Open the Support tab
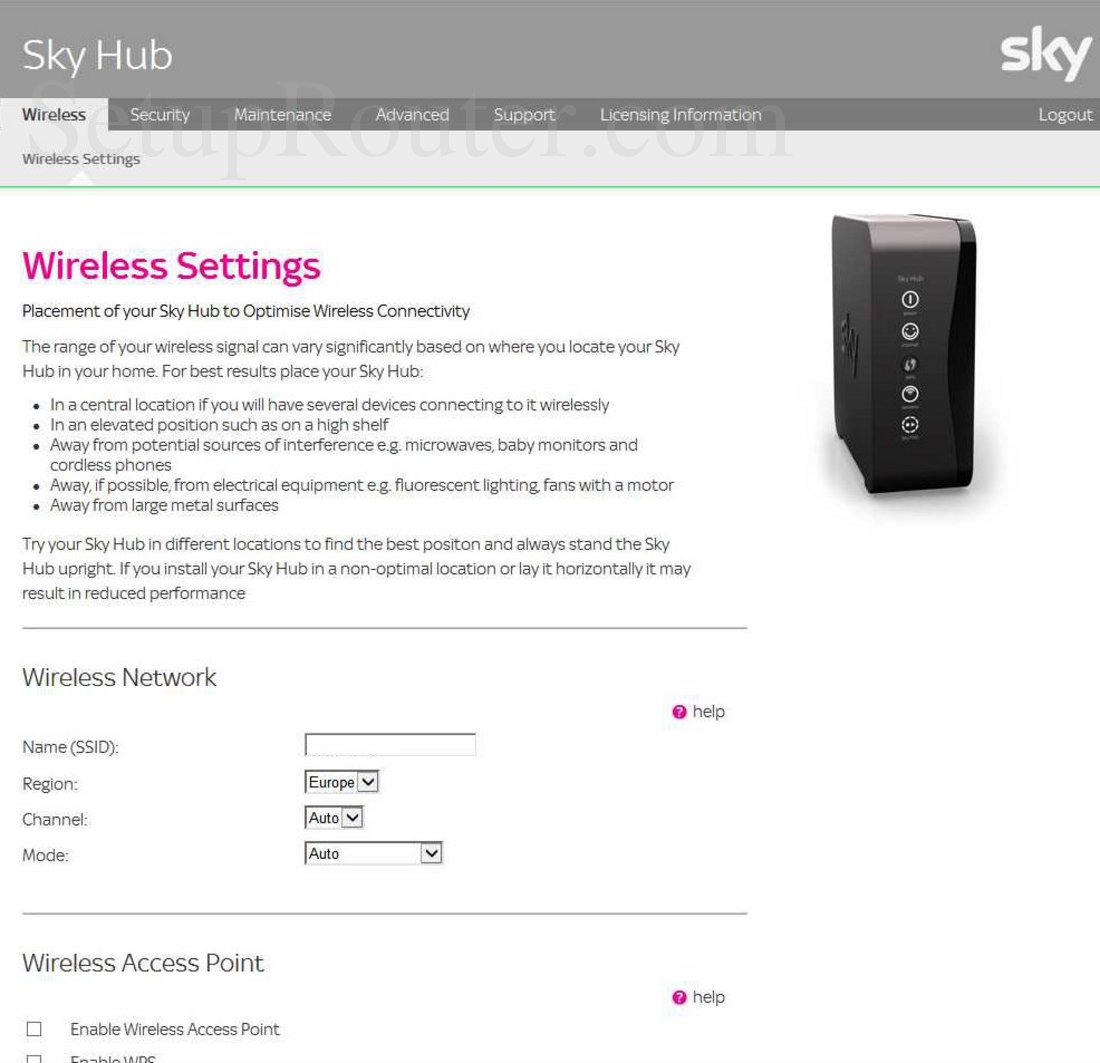Viewport: 1100px width, 1063px height. 524,114
